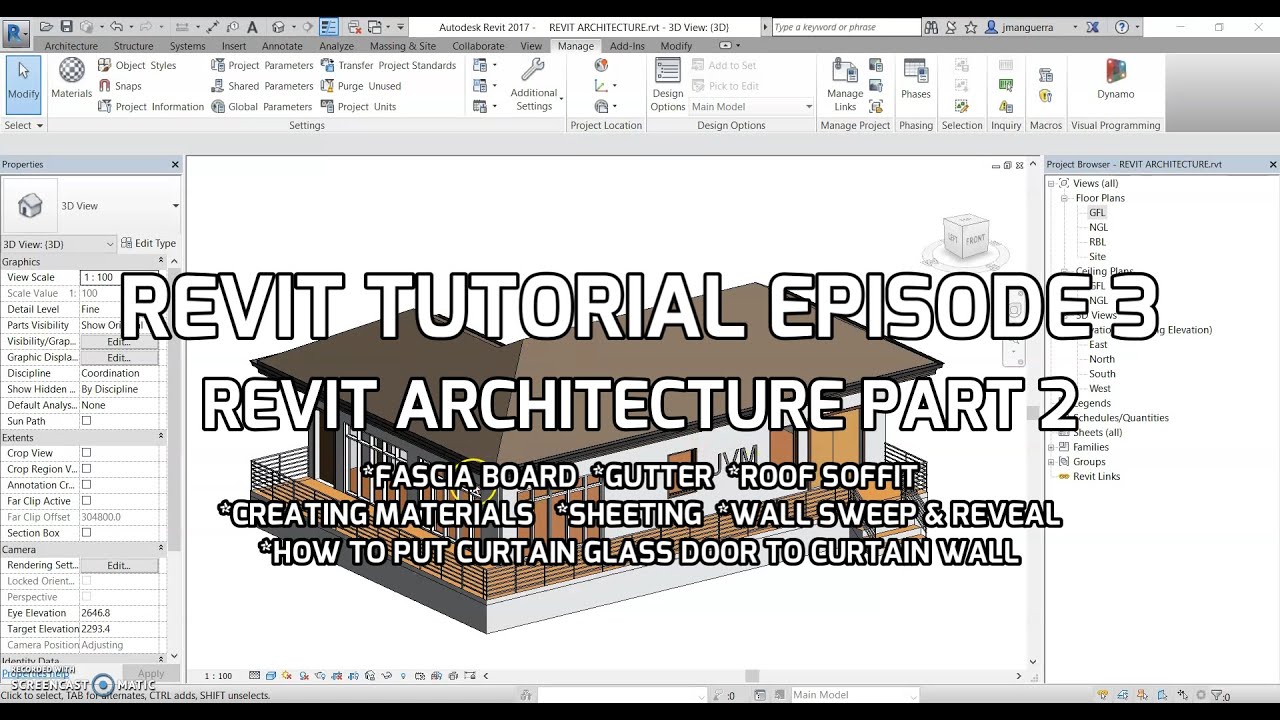The image size is (1280, 720).
Task: Click the Undo arrow icon
Action: pos(116,27)
